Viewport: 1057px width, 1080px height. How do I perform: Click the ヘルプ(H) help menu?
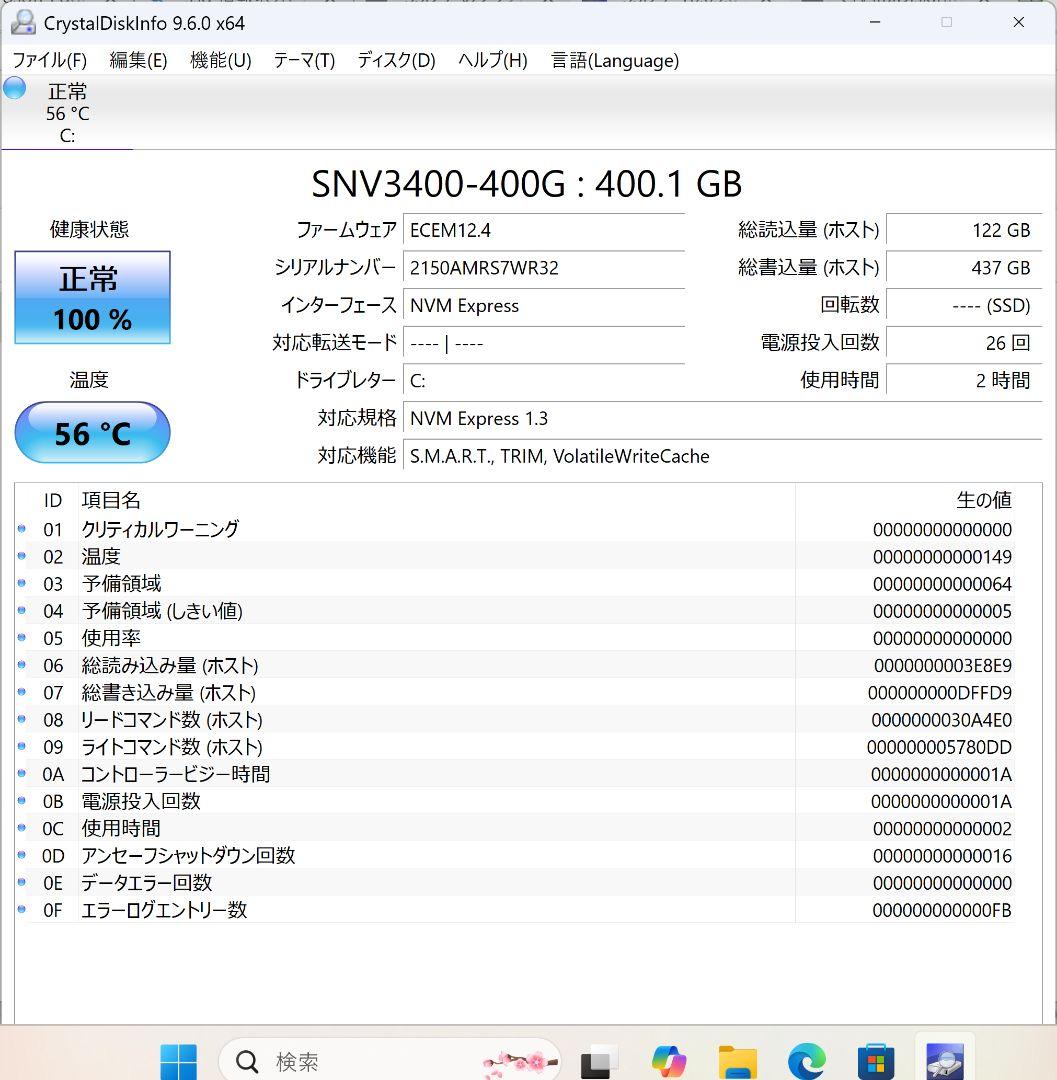[491, 60]
